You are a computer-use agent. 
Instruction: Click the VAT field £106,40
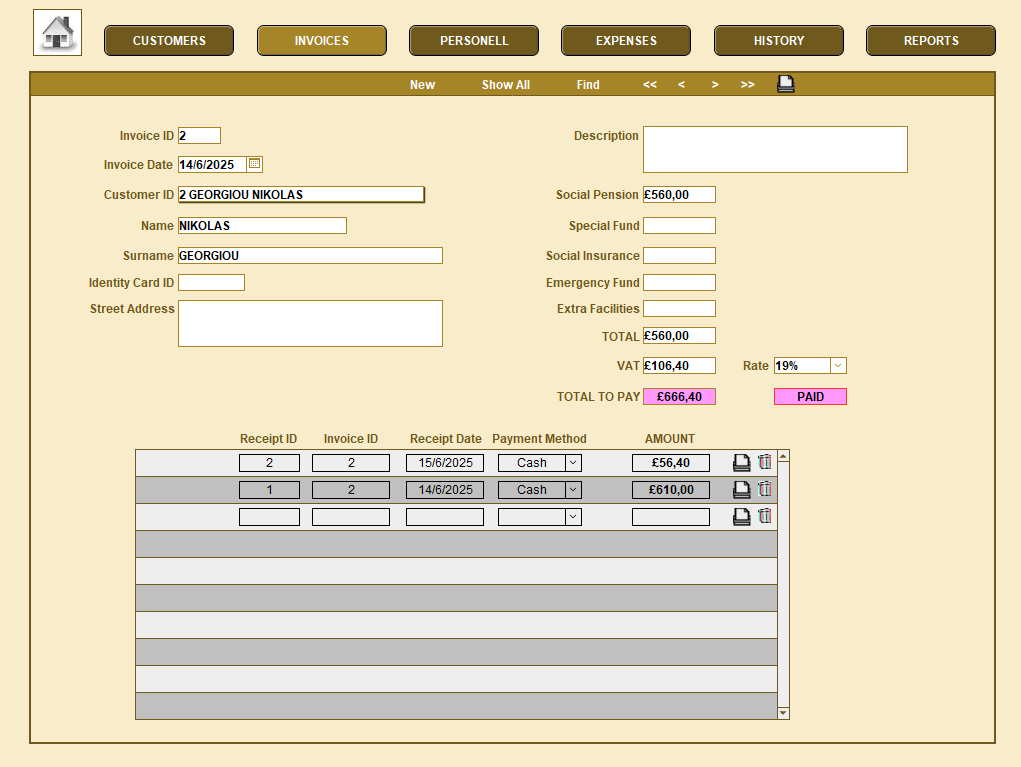[x=679, y=366]
